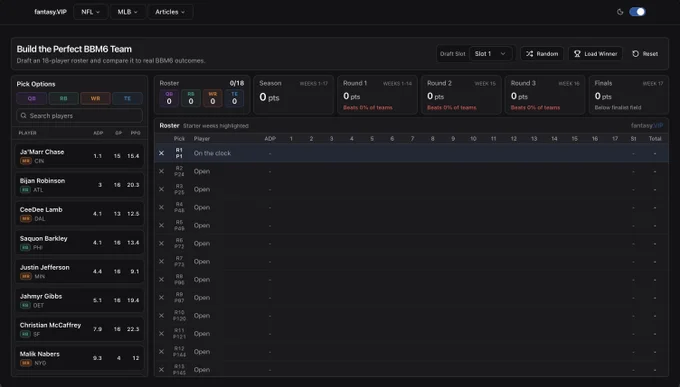Viewport: 680px width, 387px height.
Task: Draft Bijan Robinson
Action: tap(80, 185)
